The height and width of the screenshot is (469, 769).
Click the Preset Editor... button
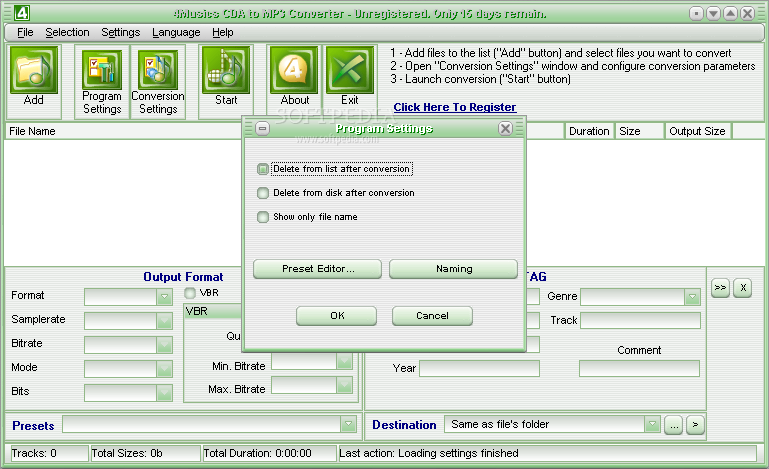point(317,269)
